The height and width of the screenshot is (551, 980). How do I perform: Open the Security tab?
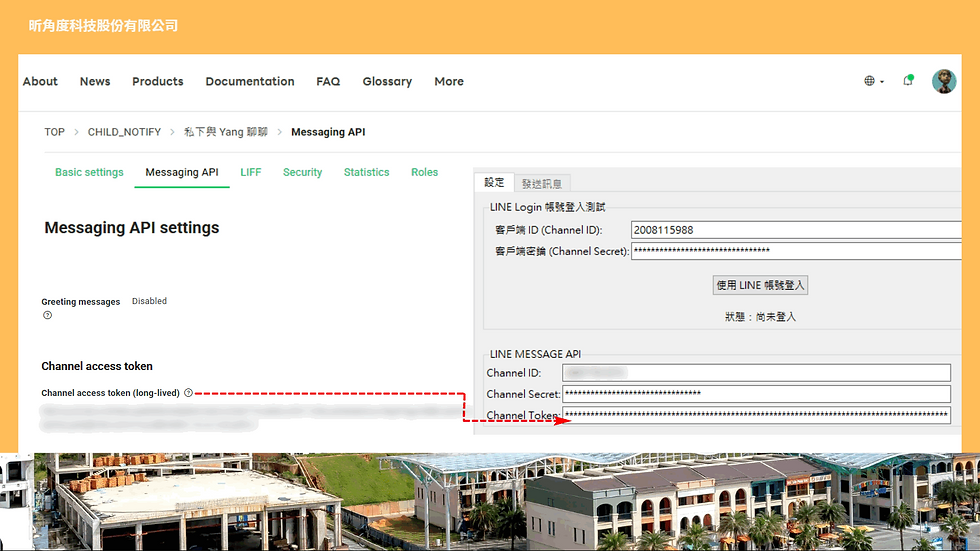click(x=302, y=172)
